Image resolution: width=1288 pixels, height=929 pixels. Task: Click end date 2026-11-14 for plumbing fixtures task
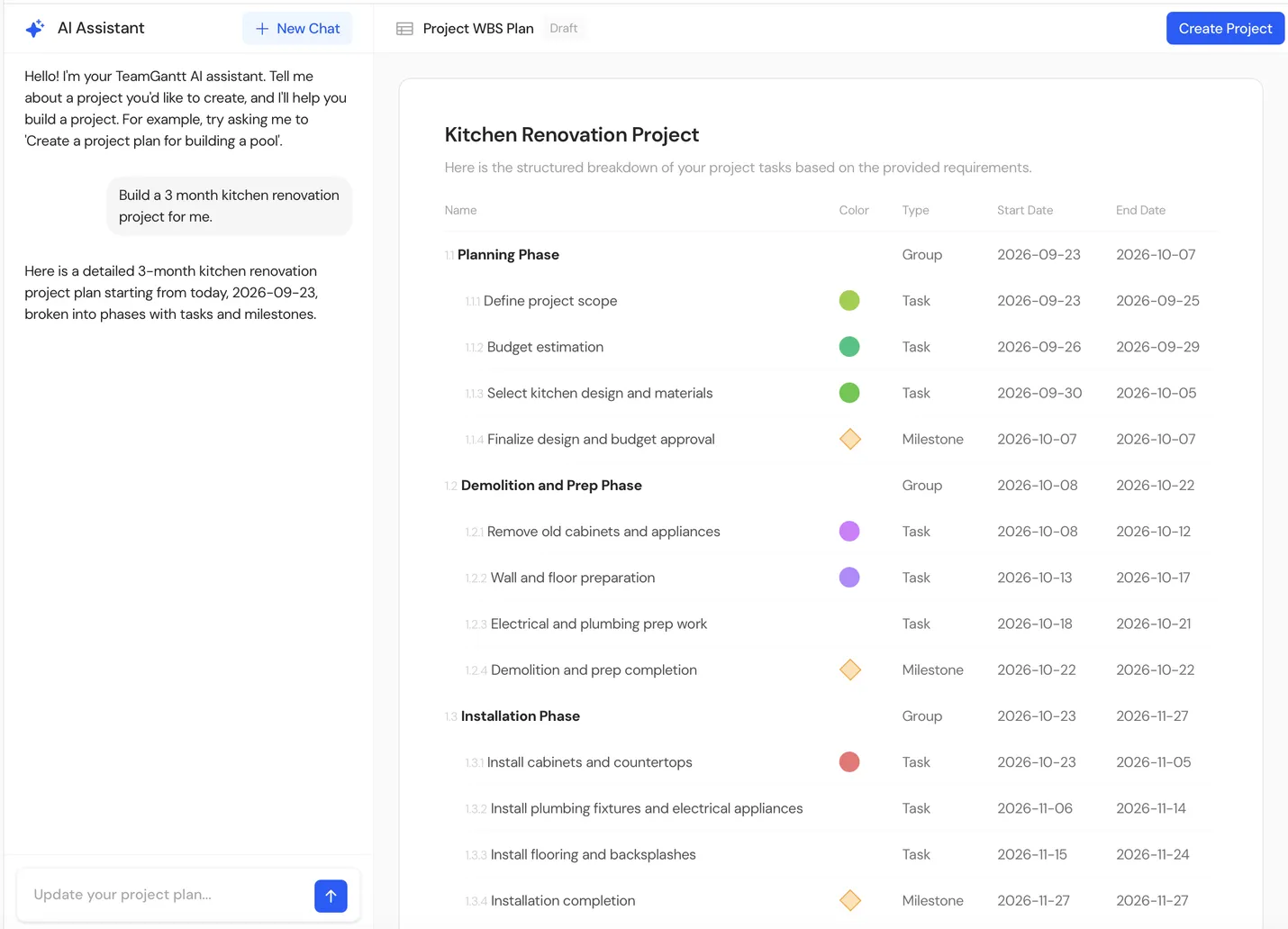[x=1151, y=808]
